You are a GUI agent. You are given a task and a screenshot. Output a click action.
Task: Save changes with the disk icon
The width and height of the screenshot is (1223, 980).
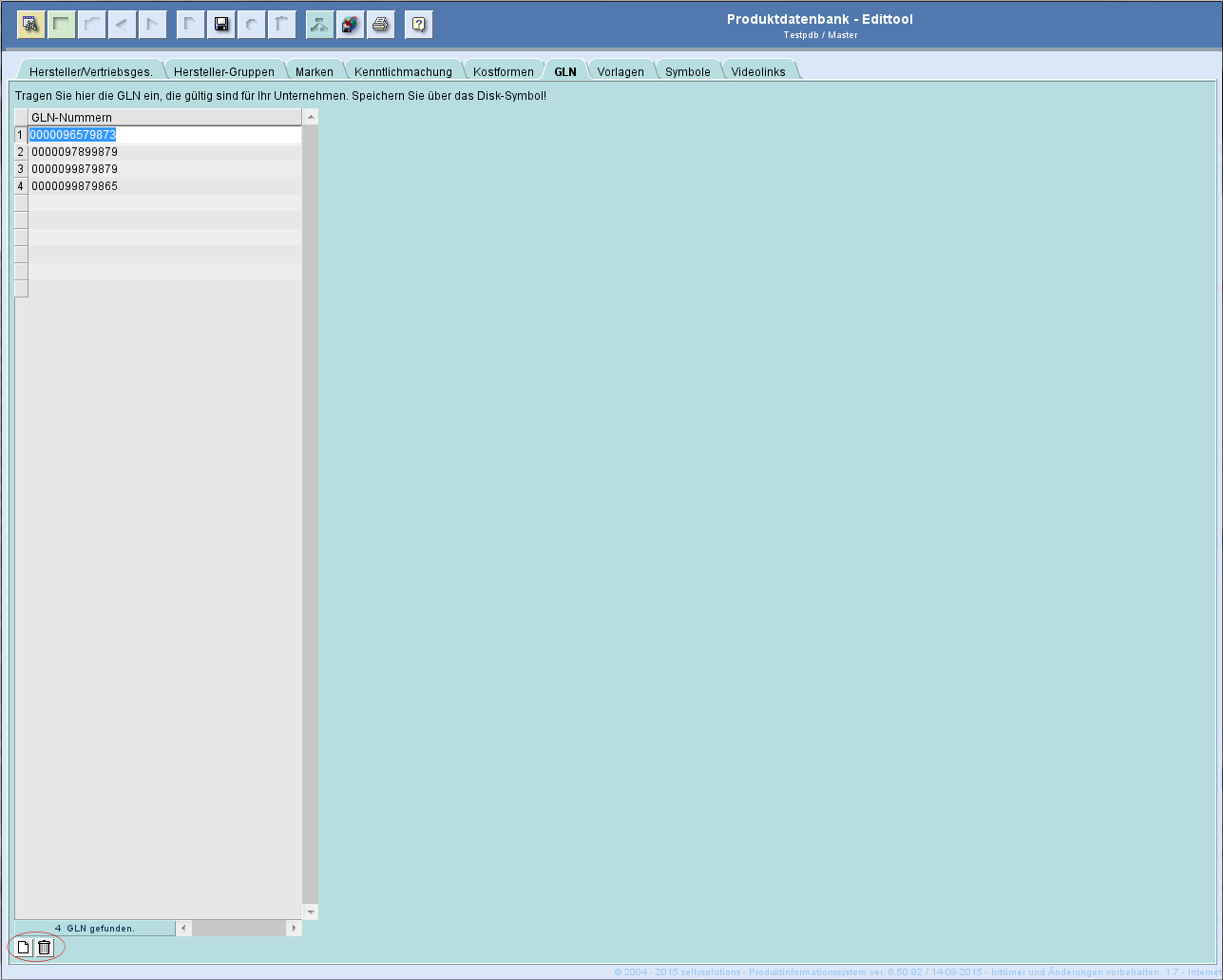pos(221,25)
